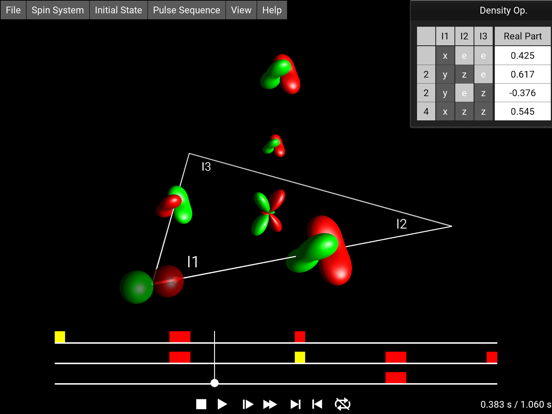The height and width of the screenshot is (414, 552).
Task: Select the yellow pulse on second channel
Action: coord(300,357)
